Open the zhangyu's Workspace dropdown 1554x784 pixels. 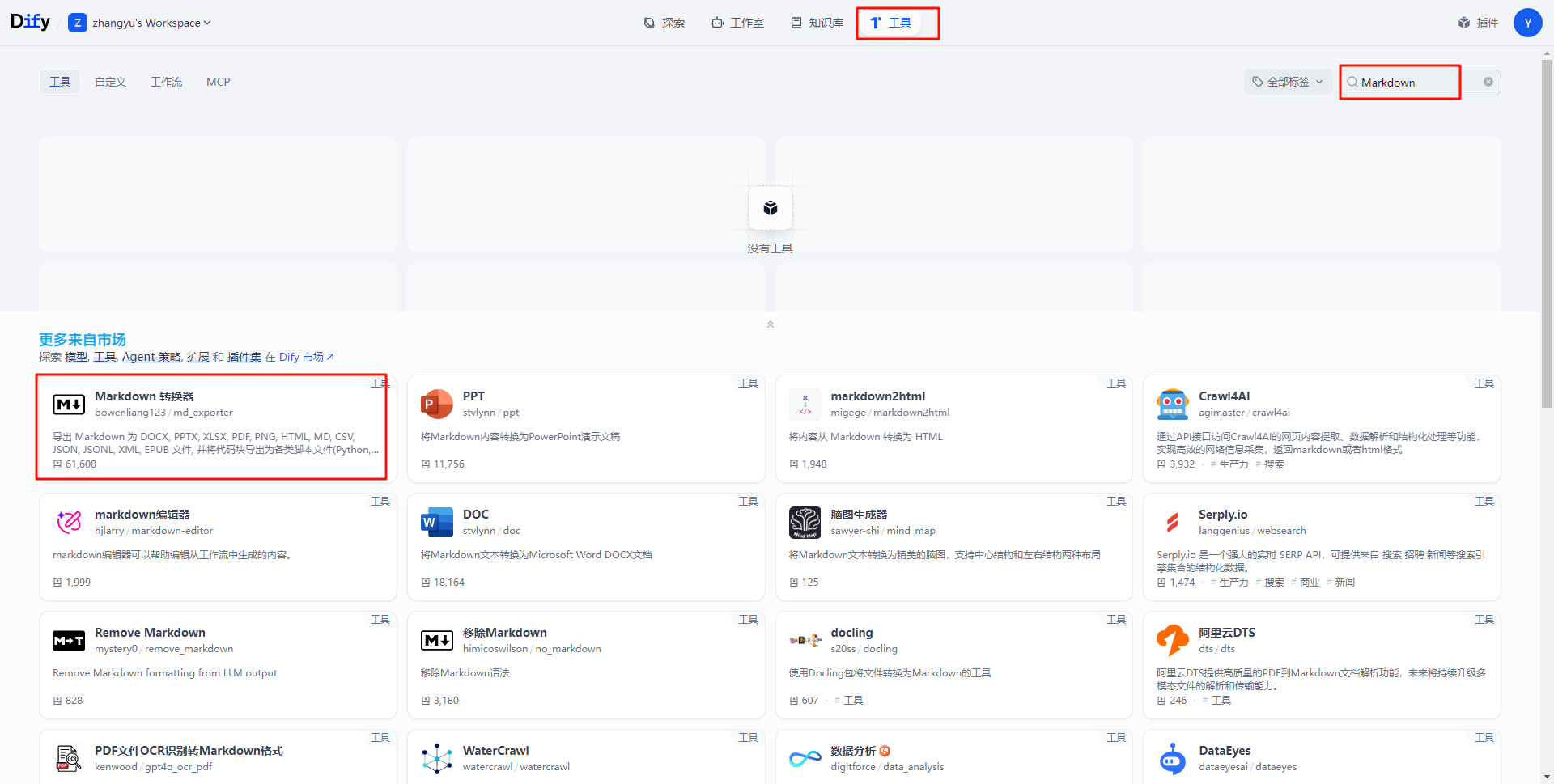[140, 23]
